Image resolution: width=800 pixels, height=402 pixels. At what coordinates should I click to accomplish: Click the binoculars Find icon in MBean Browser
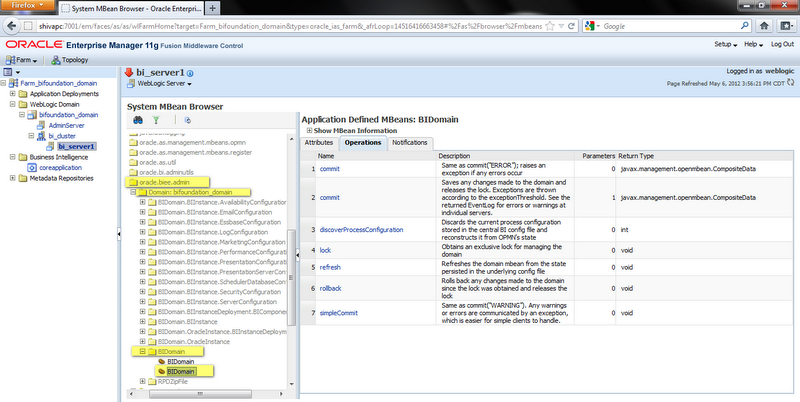137,120
